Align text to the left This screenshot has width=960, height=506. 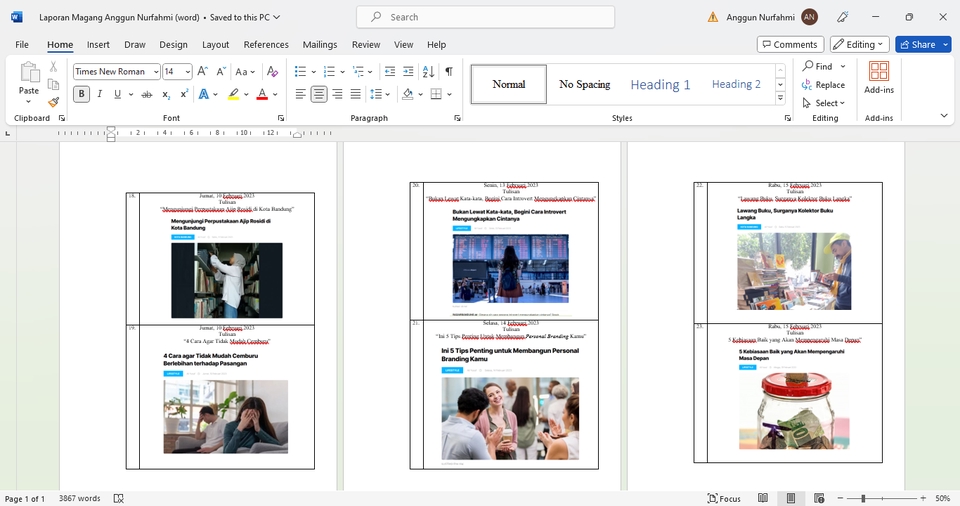(301, 94)
